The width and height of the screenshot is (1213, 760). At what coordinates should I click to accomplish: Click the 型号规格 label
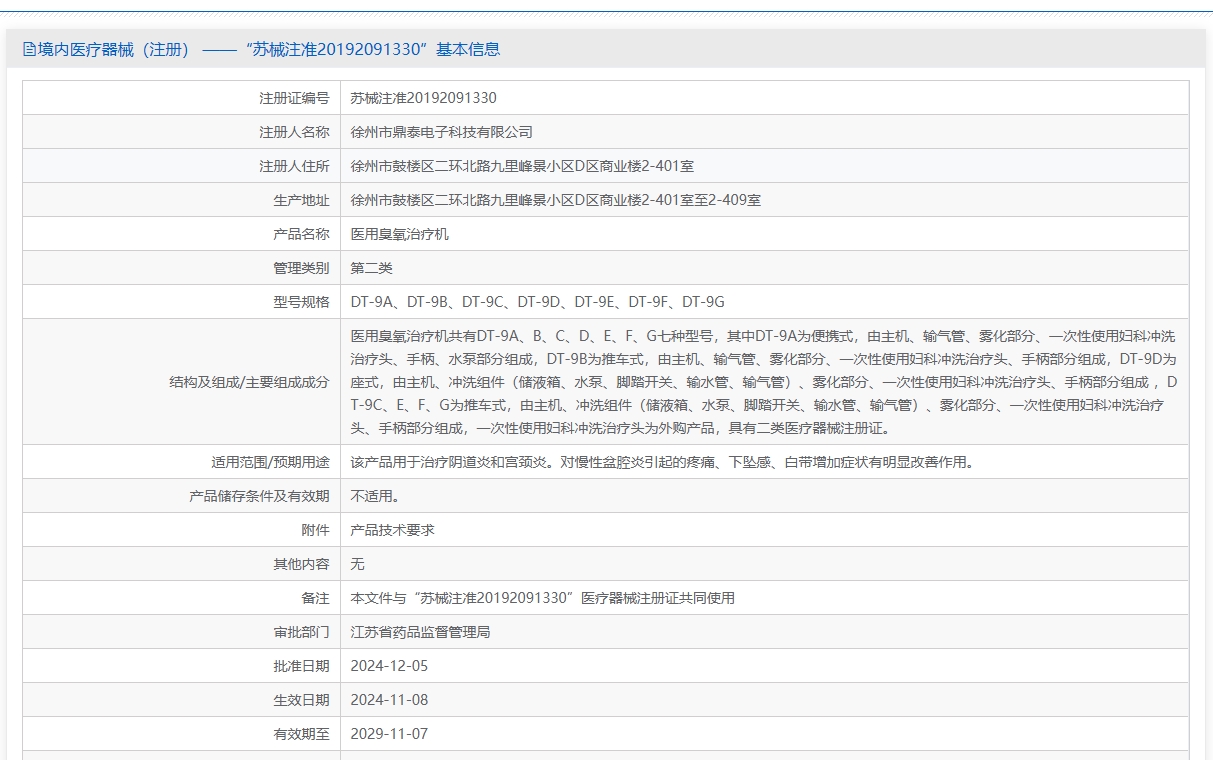pyautogui.click(x=301, y=302)
